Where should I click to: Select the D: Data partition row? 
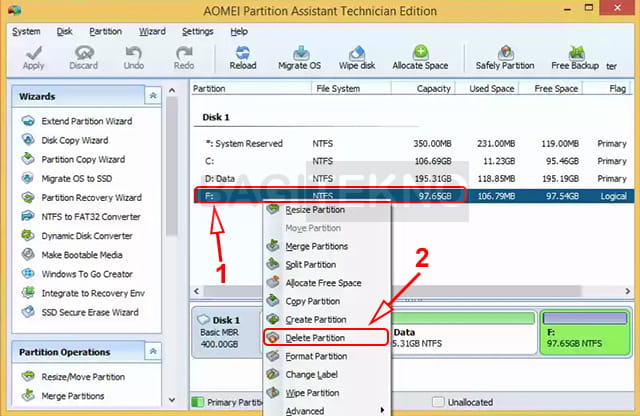click(412, 179)
